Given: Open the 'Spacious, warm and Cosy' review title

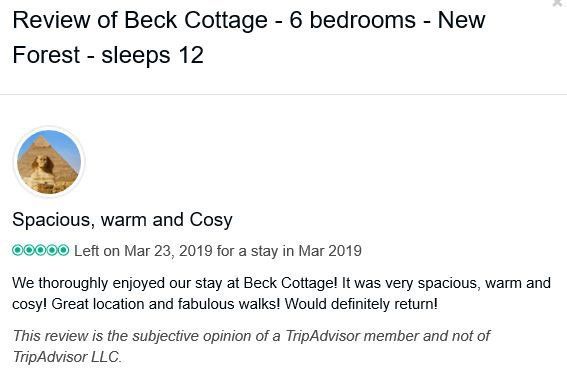Looking at the screenshot, I should tap(122, 220).
